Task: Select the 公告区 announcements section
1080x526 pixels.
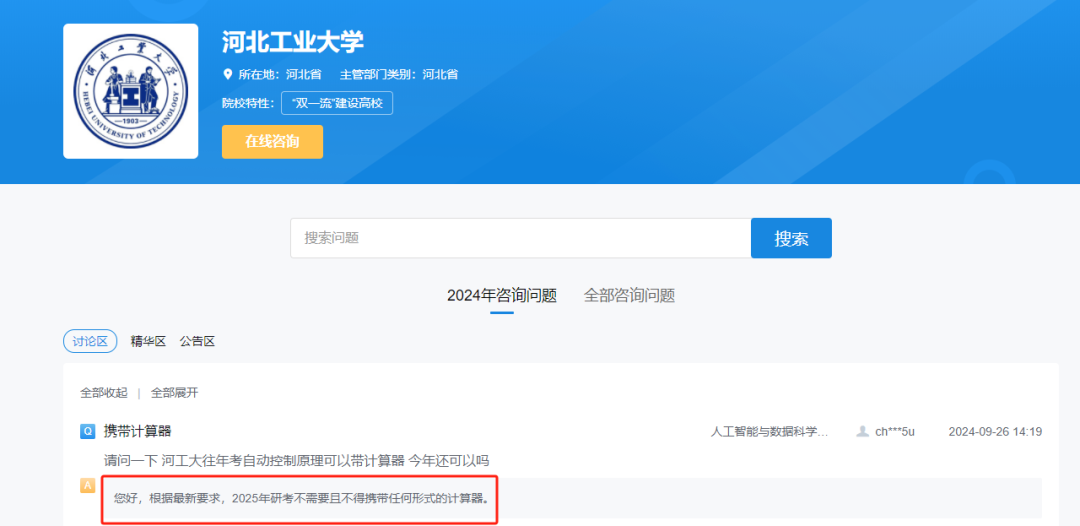Action: 198,341
